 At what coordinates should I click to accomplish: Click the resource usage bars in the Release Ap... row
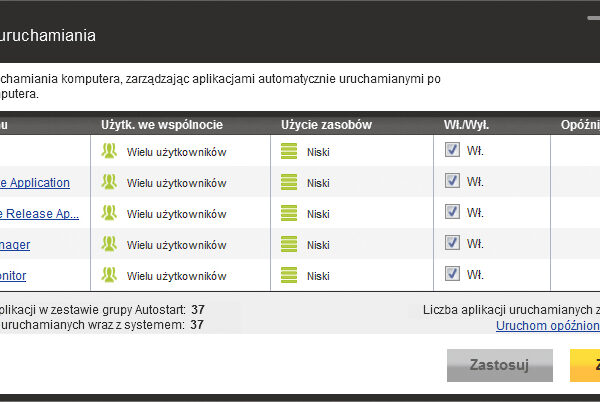[x=289, y=213]
